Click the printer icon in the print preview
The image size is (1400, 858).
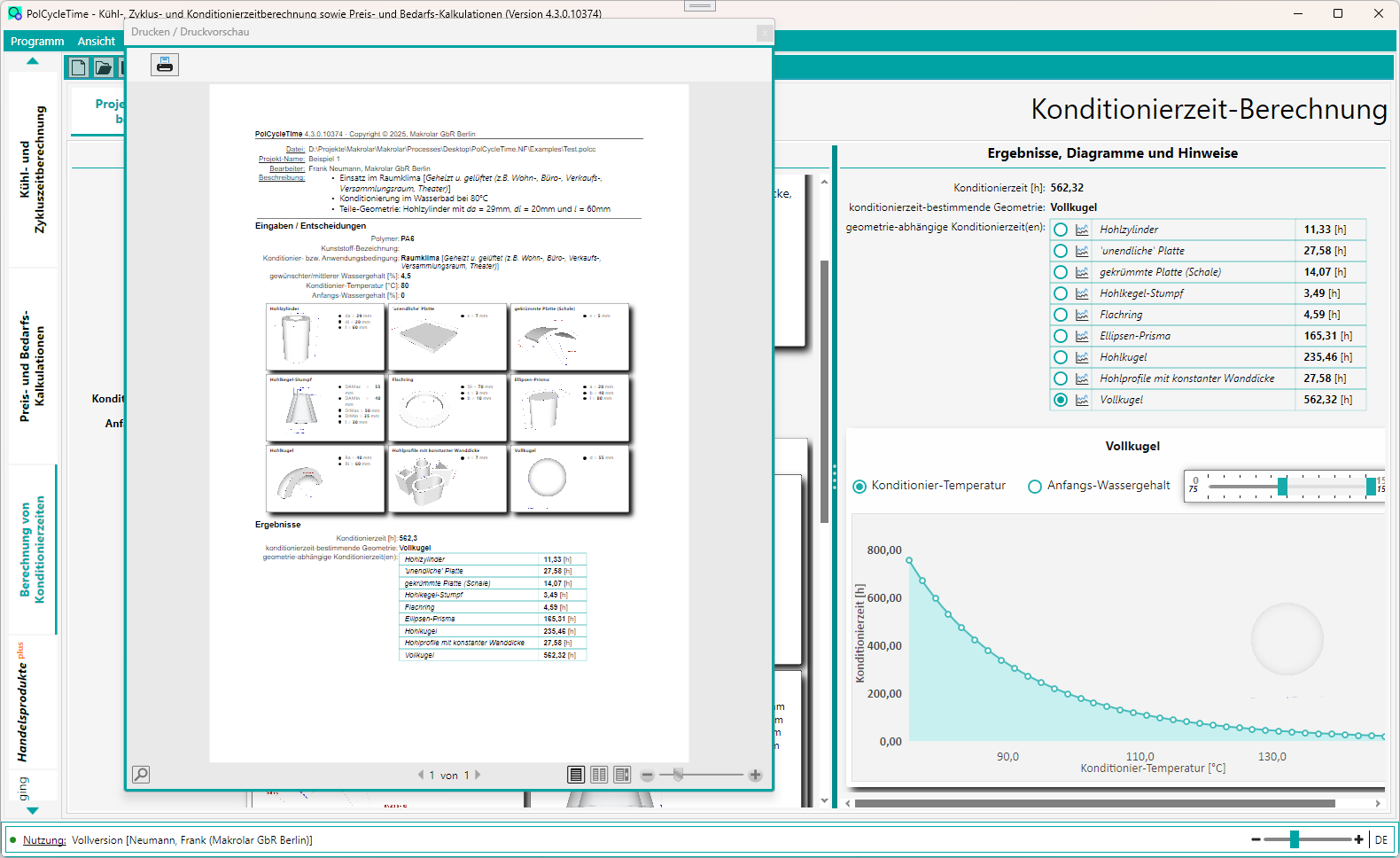[x=165, y=65]
